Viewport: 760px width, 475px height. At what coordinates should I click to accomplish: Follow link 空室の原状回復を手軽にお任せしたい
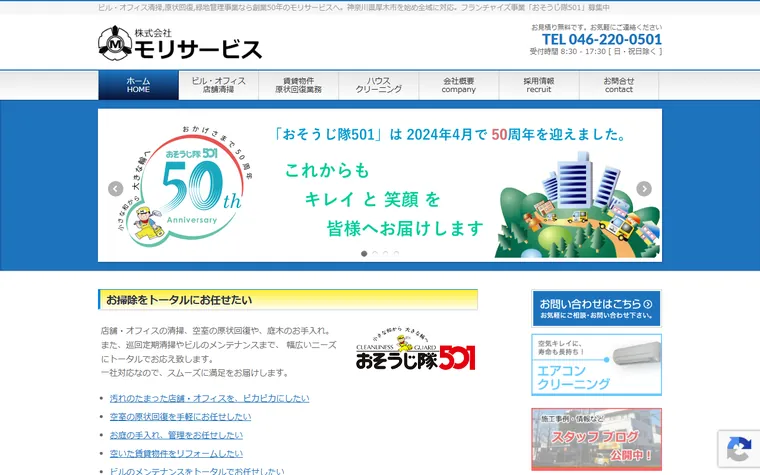pyautogui.click(x=180, y=417)
